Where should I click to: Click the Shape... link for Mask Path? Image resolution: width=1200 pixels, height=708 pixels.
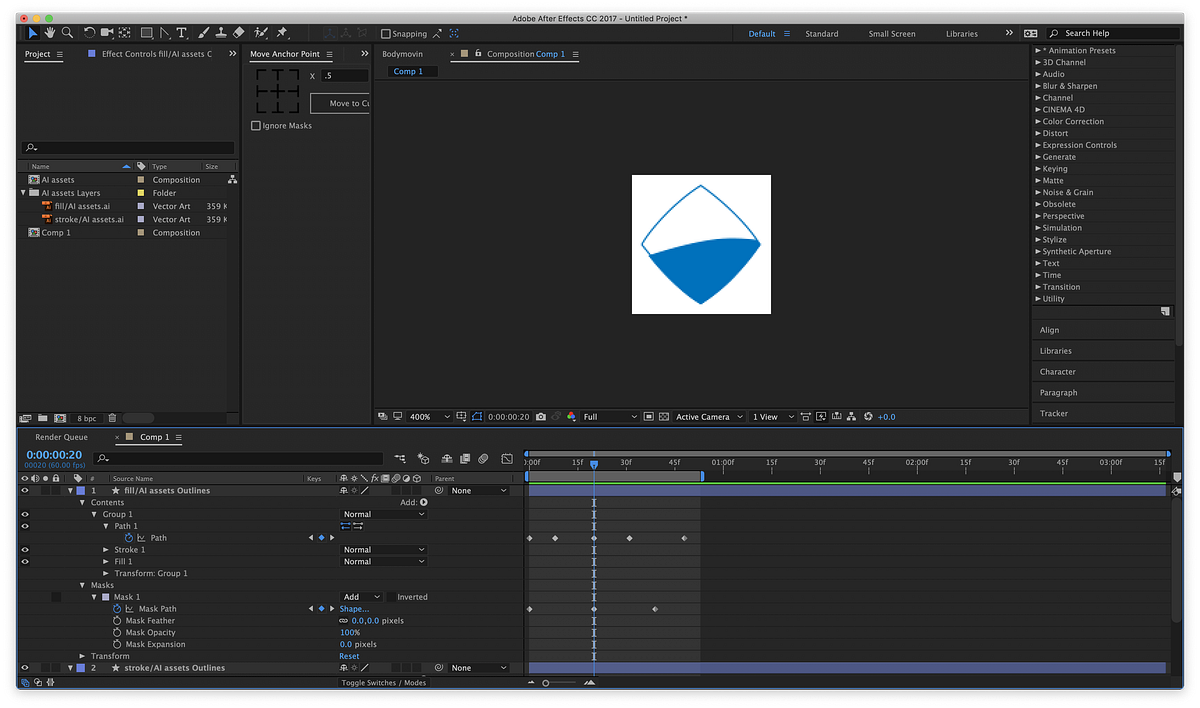tap(354, 609)
